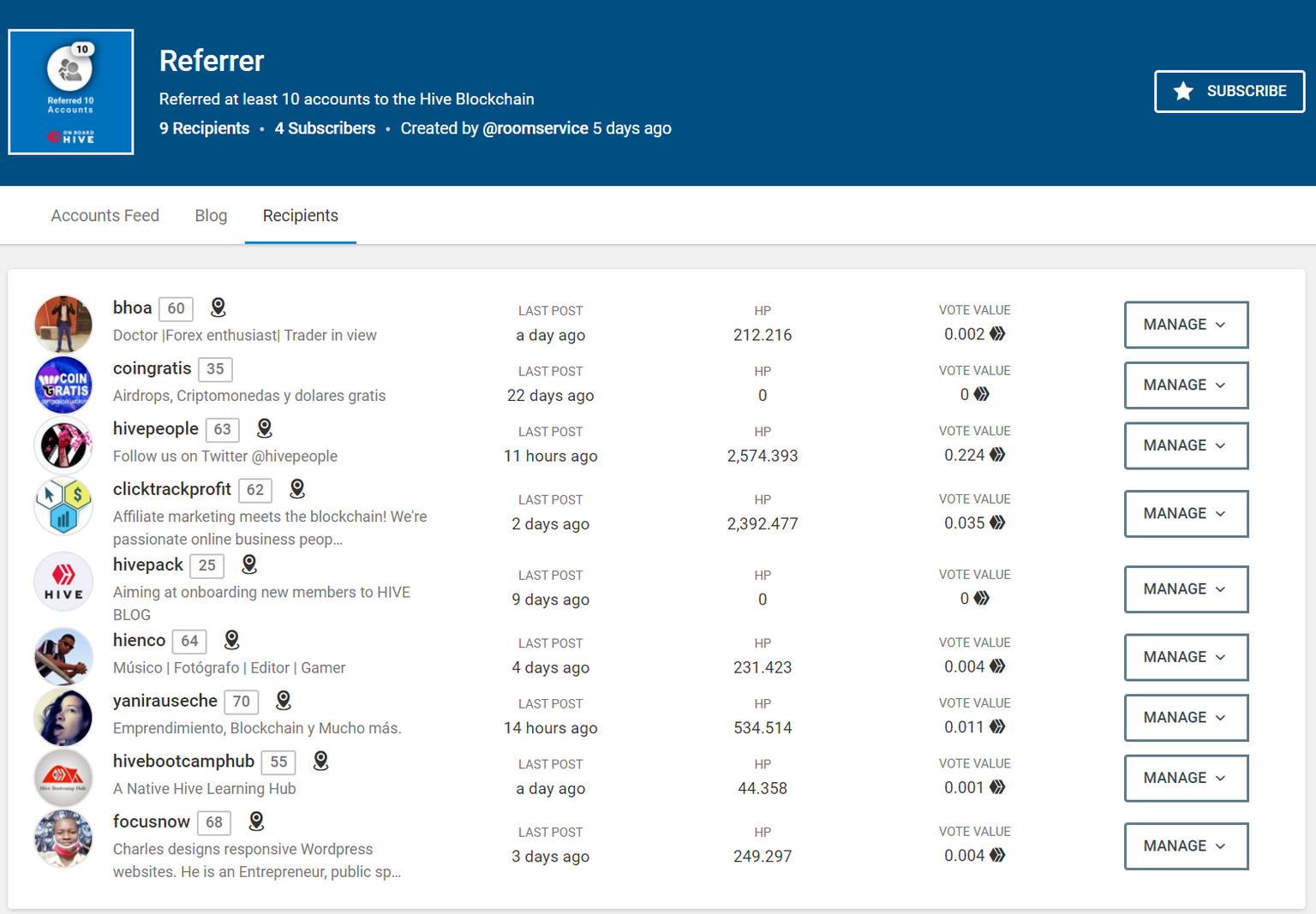Open the 9 Recipients link in header
This screenshot has width=1316, height=914.
(x=204, y=128)
